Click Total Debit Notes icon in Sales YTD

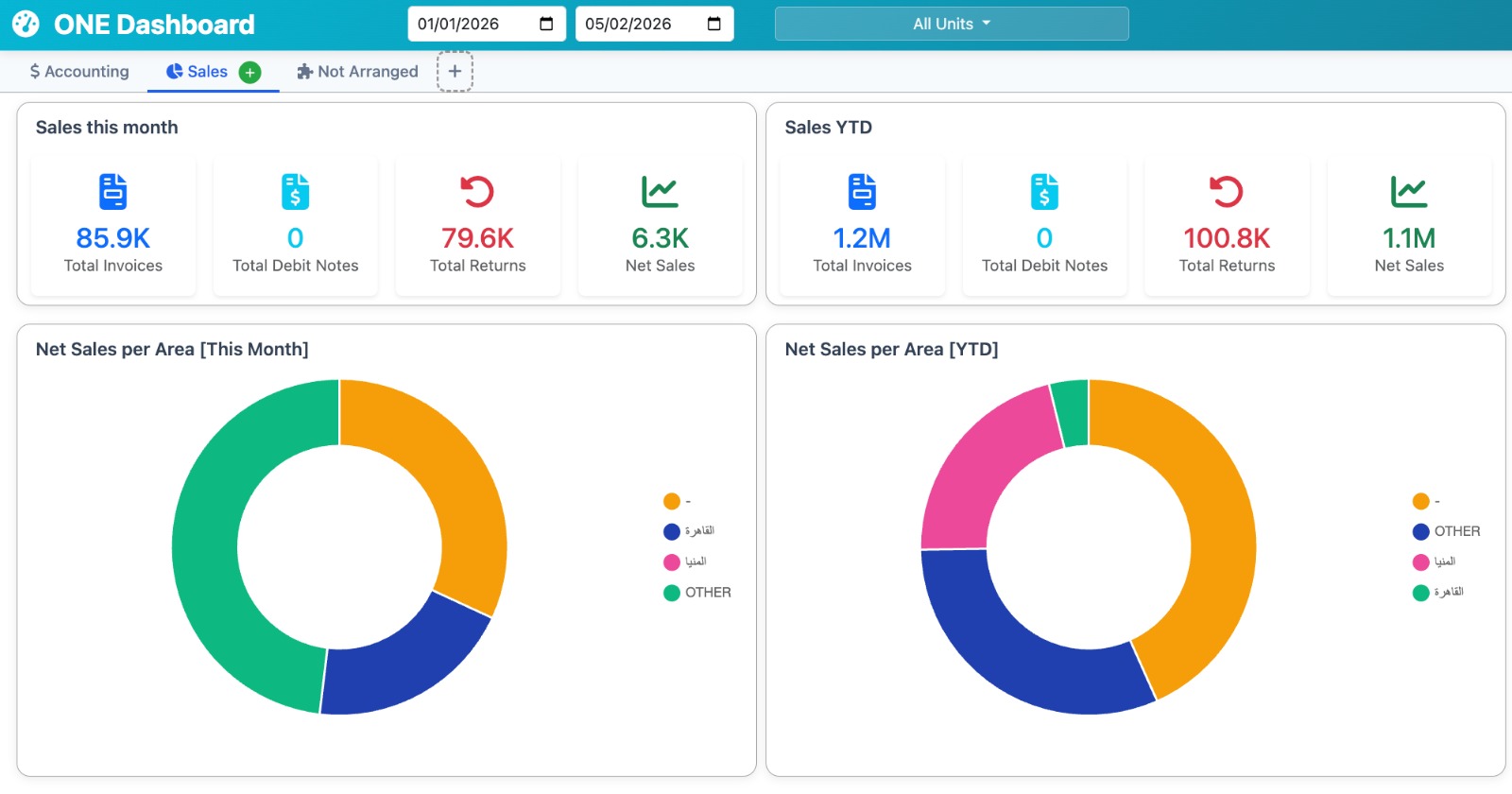tap(1044, 192)
